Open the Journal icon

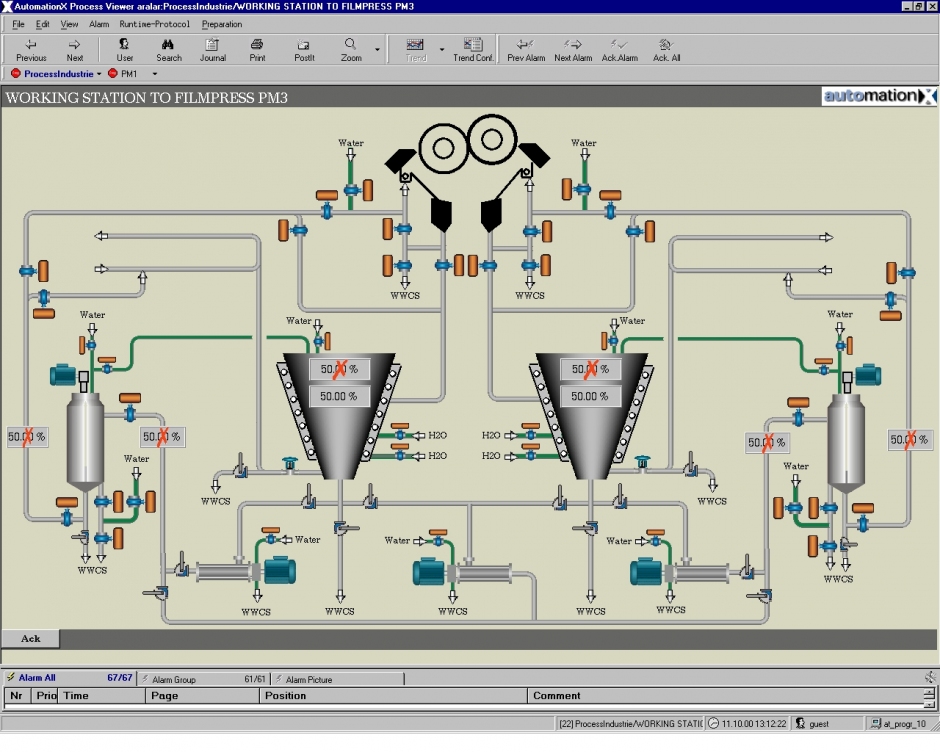[x=212, y=50]
